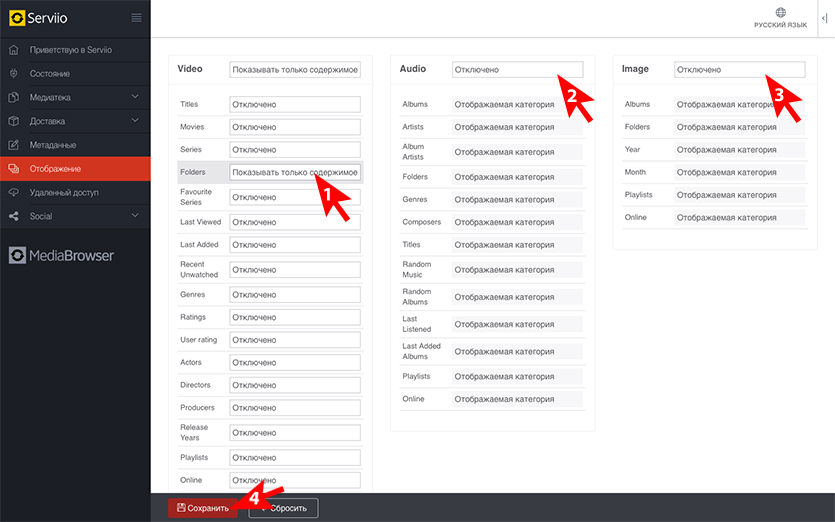Click the Social share icon
The width and height of the screenshot is (835, 522).
tap(14, 216)
